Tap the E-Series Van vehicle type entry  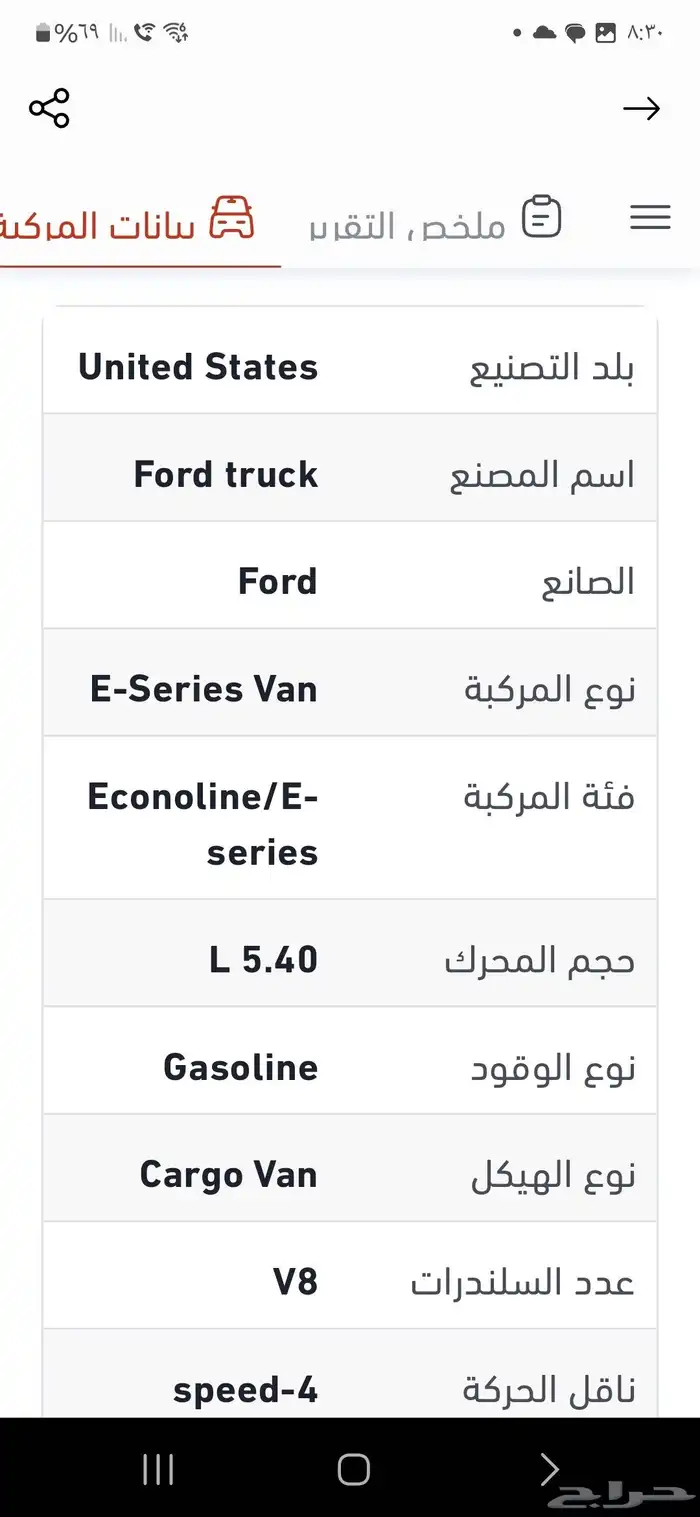(x=204, y=687)
